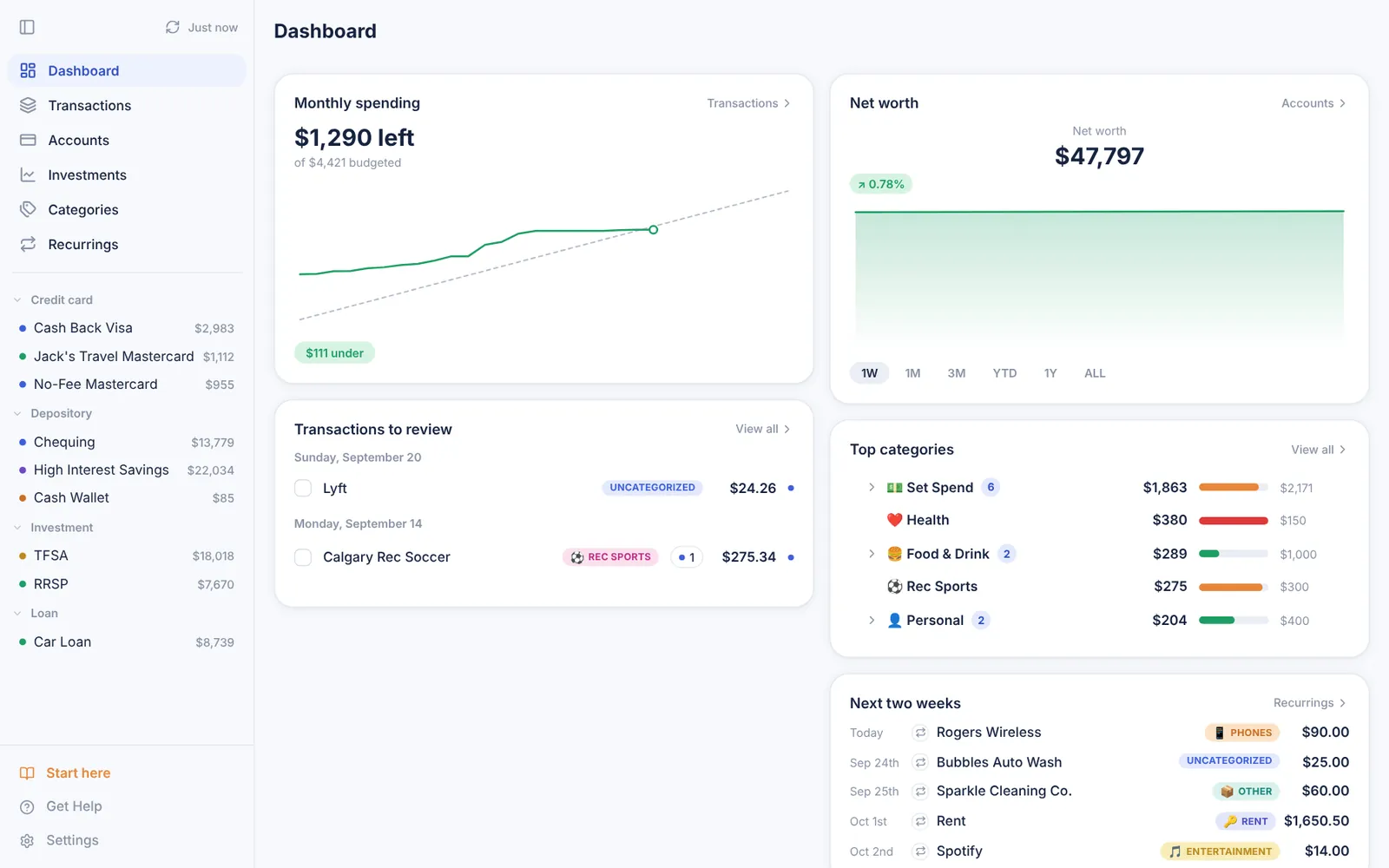Check the Lyft transaction checkbox
This screenshot has width=1389, height=868.
[x=303, y=488]
